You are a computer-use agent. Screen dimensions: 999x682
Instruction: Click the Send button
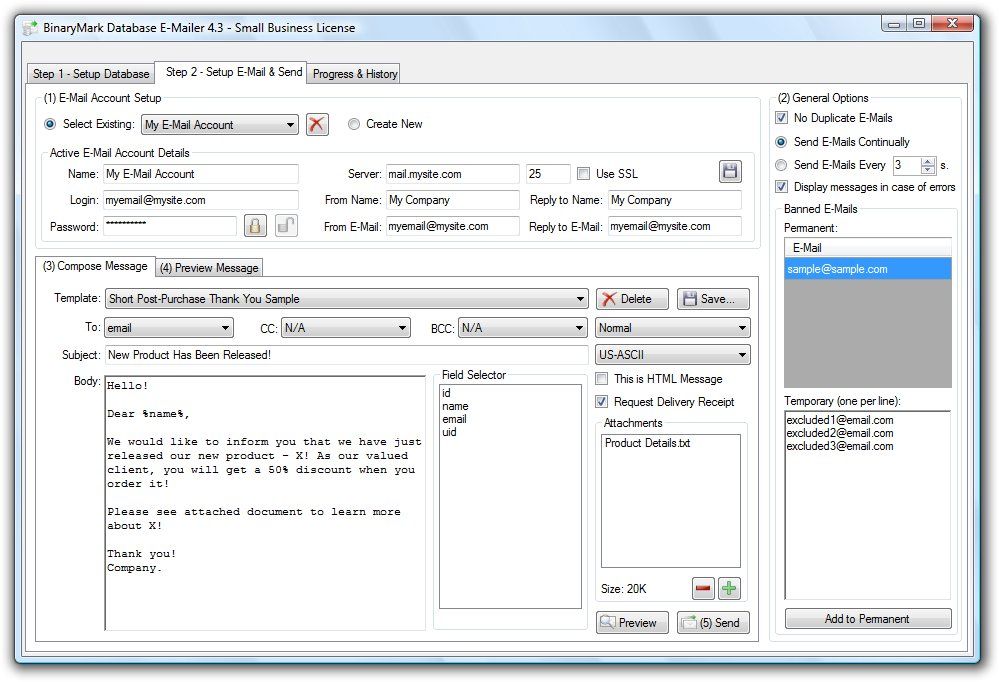713,622
